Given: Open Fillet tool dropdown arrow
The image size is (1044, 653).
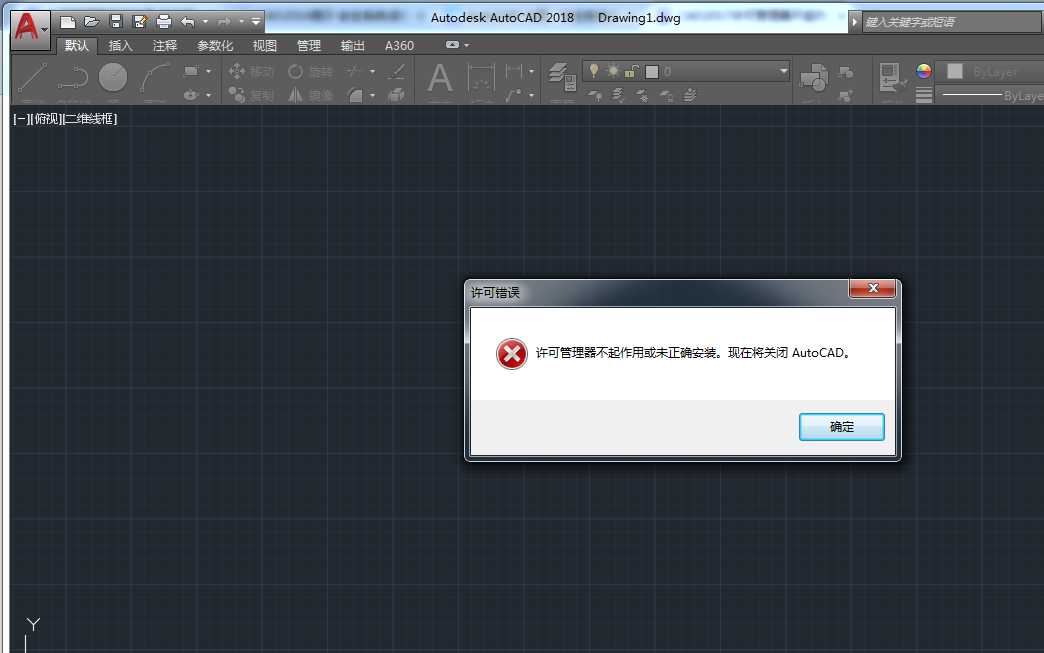Looking at the screenshot, I should [x=372, y=95].
